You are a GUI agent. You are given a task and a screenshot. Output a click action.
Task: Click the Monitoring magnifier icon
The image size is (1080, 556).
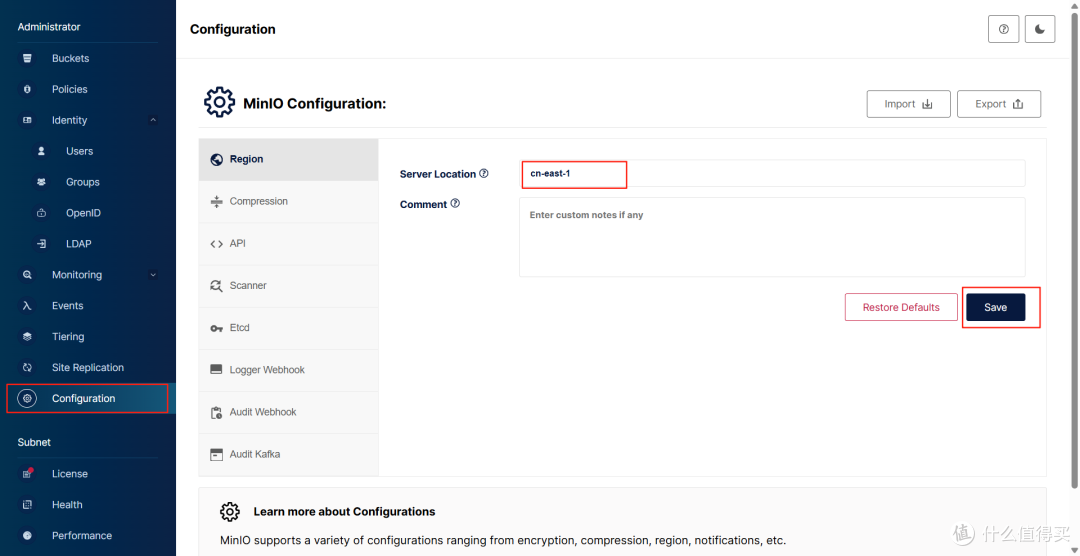point(27,275)
